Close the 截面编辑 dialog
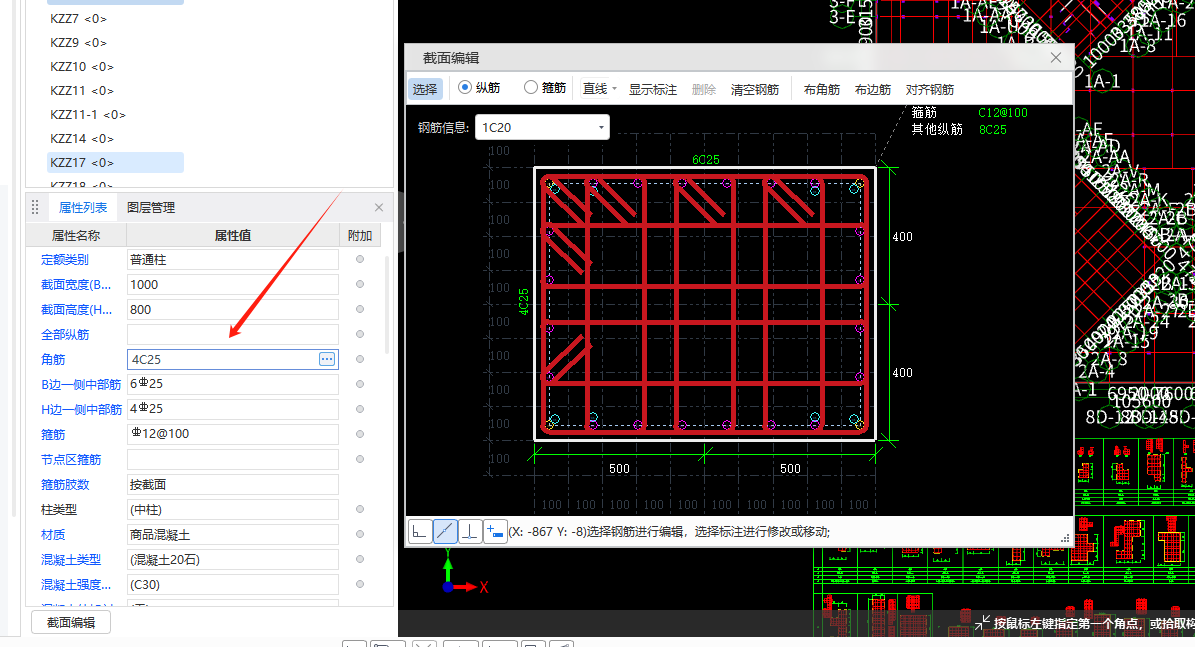Viewport: 1195px width, 647px height. pyautogui.click(x=1056, y=58)
